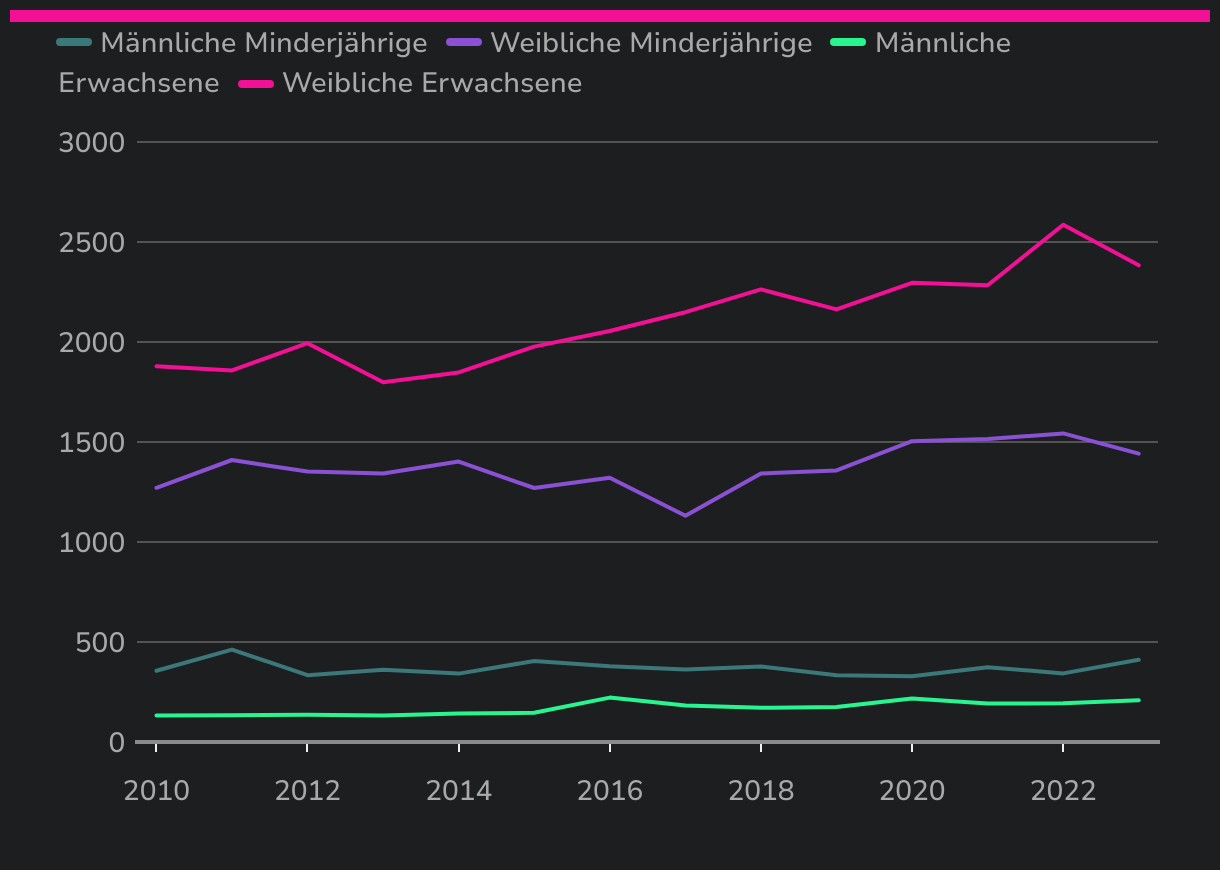Click the 2016 bump on the green line
Image resolution: width=1220 pixels, height=870 pixels.
click(610, 698)
